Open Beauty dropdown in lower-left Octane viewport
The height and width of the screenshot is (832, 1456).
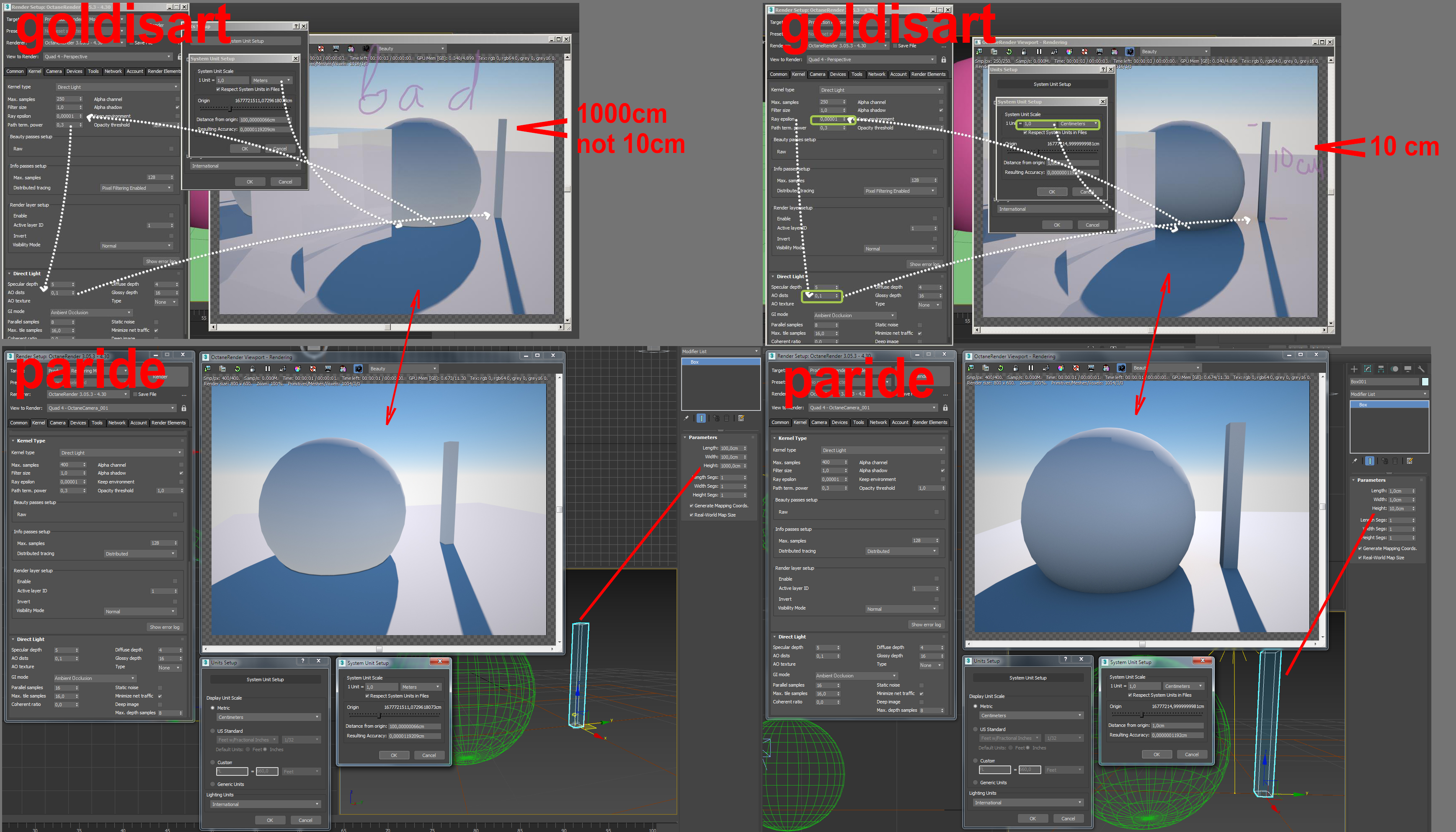pos(403,369)
